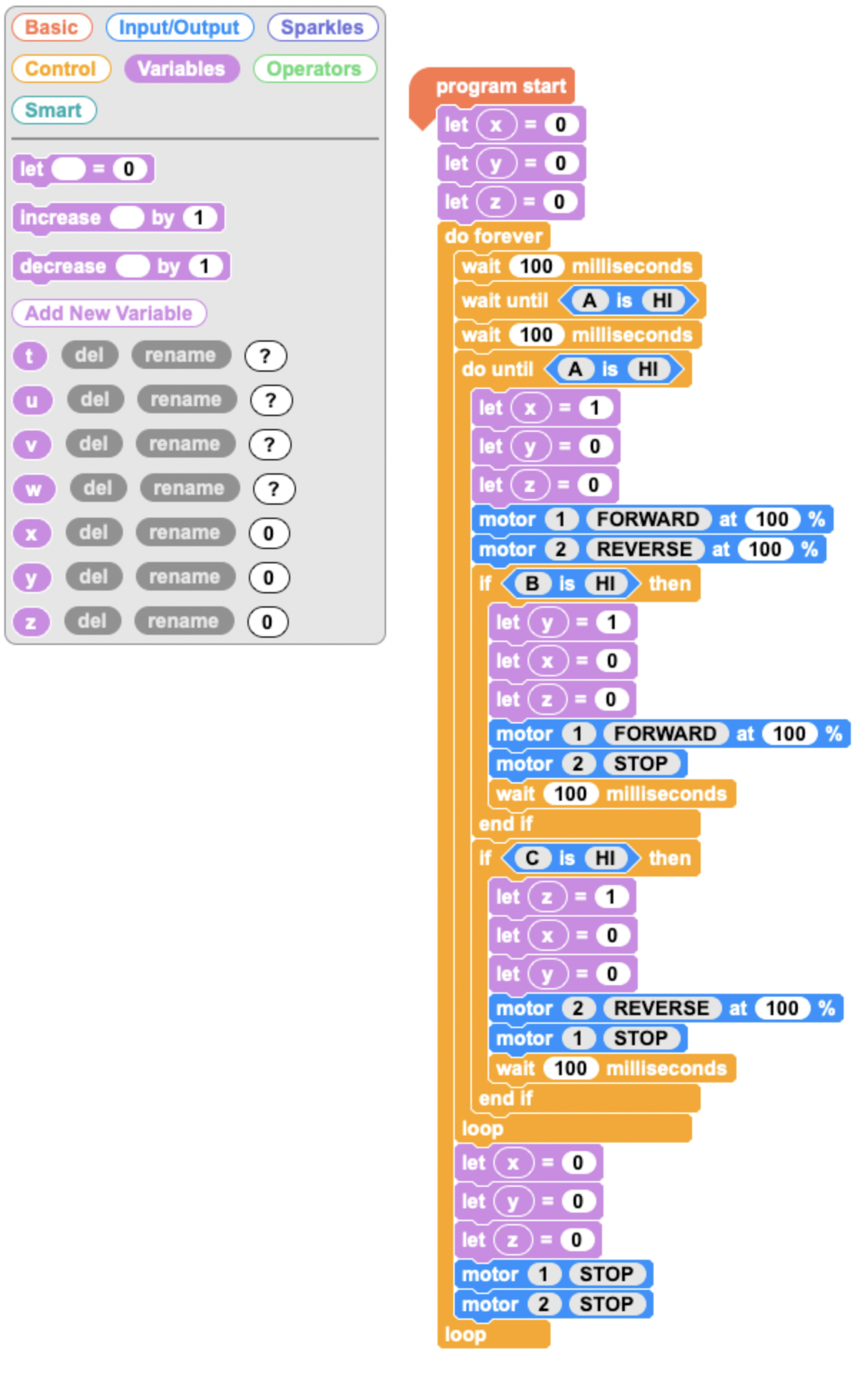Open the Input/Output block category
This screenshot has height=1377, width=868.
[179, 27]
